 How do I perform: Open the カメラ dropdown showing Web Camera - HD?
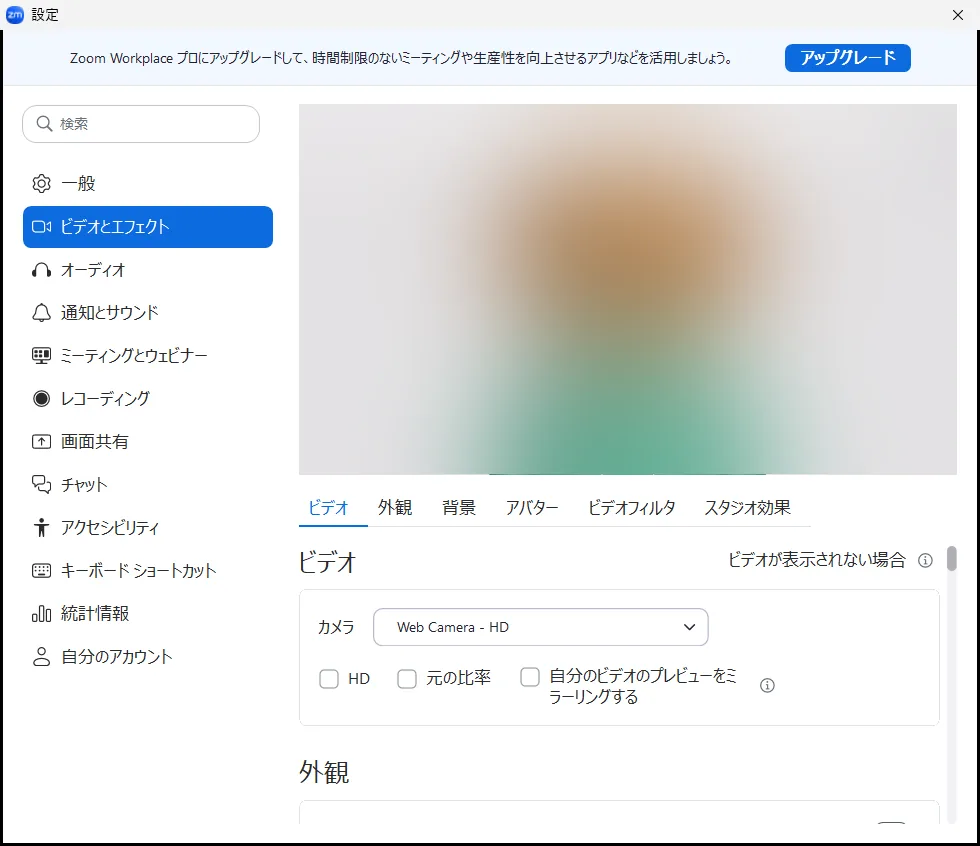541,627
